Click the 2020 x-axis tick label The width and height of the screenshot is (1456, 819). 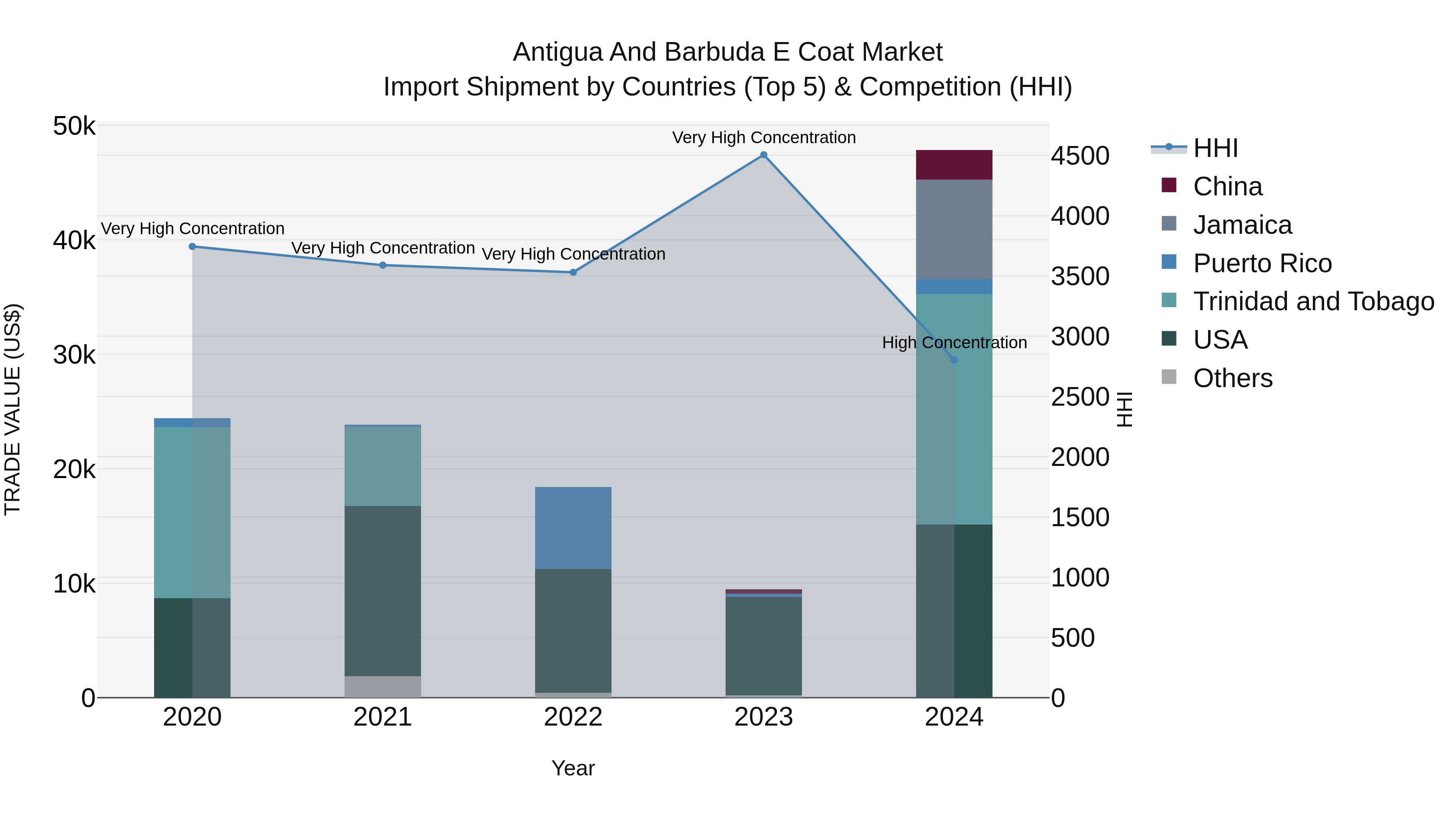[192, 717]
